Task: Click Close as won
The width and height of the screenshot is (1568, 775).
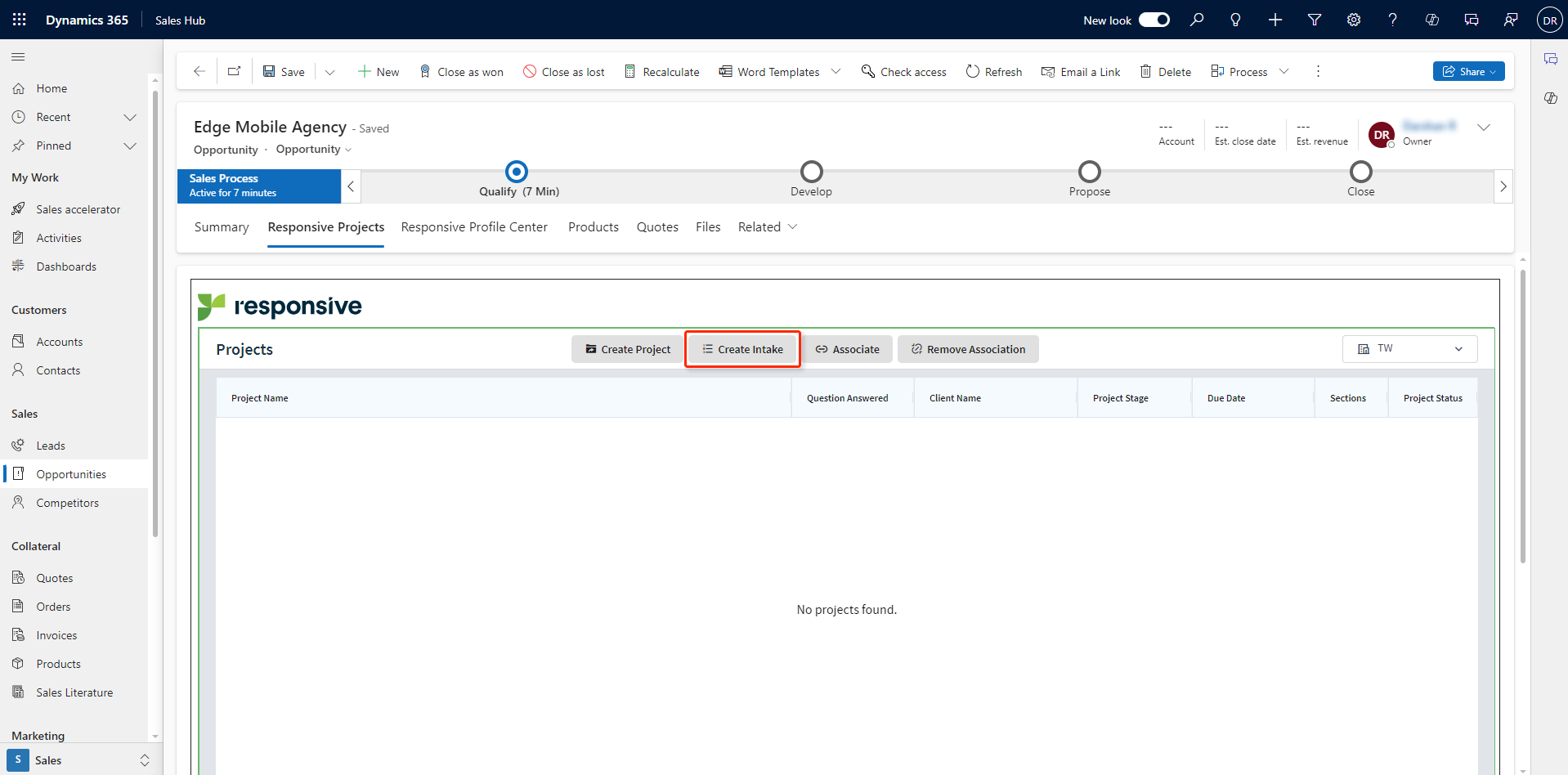Action: [x=461, y=71]
